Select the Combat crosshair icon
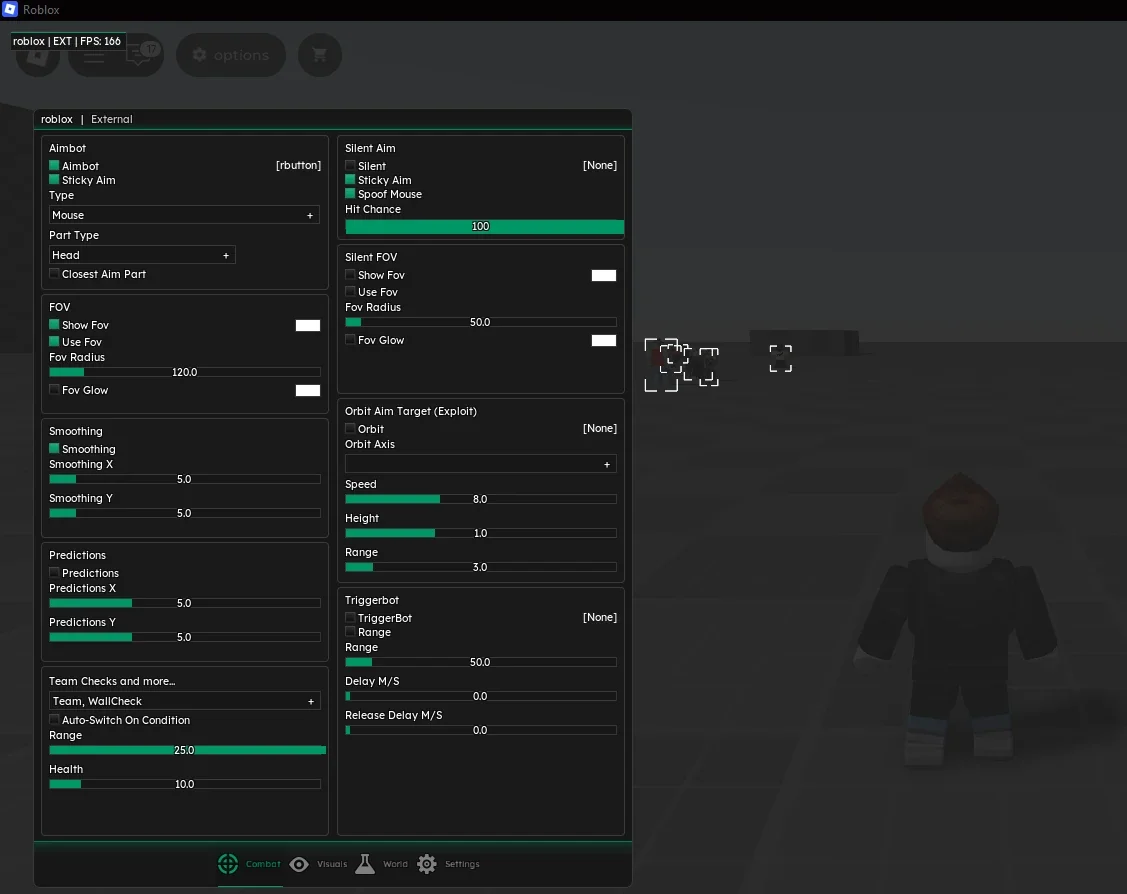The height and width of the screenshot is (894, 1127). click(227, 863)
